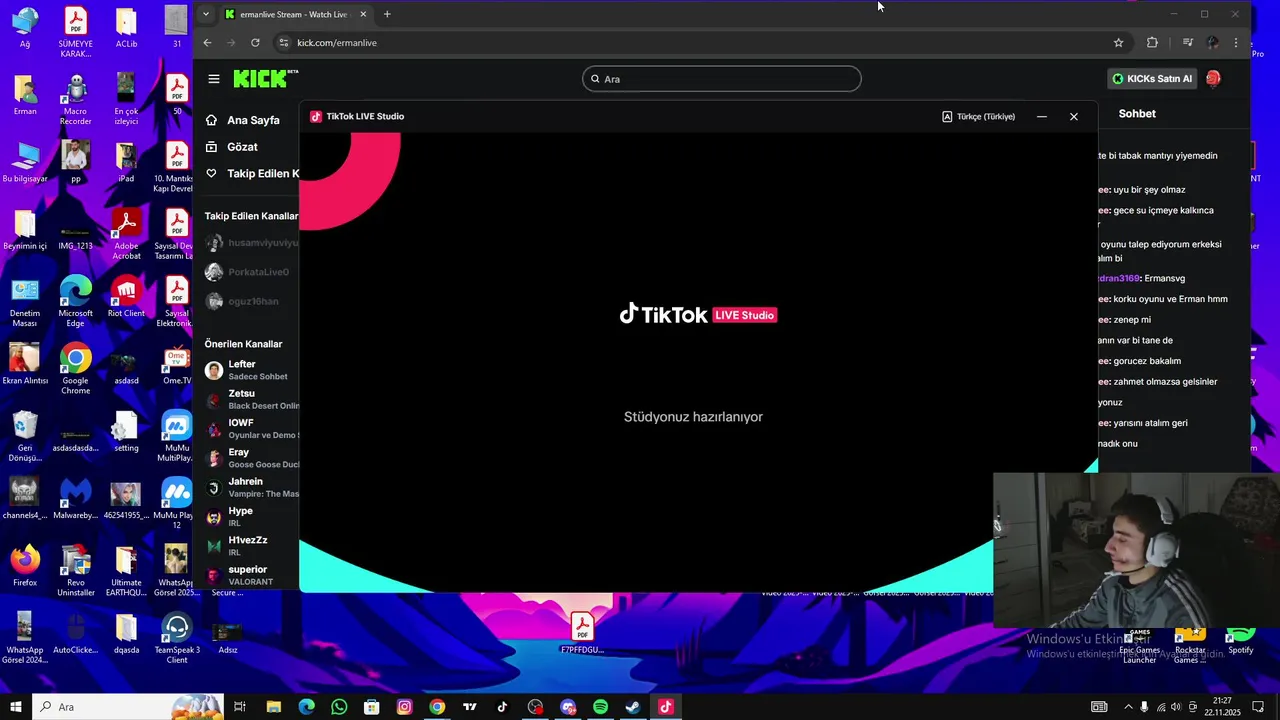Viewport: 1280px width, 720px height.
Task: Open Kick profile avatar menu
Action: click(x=1213, y=79)
